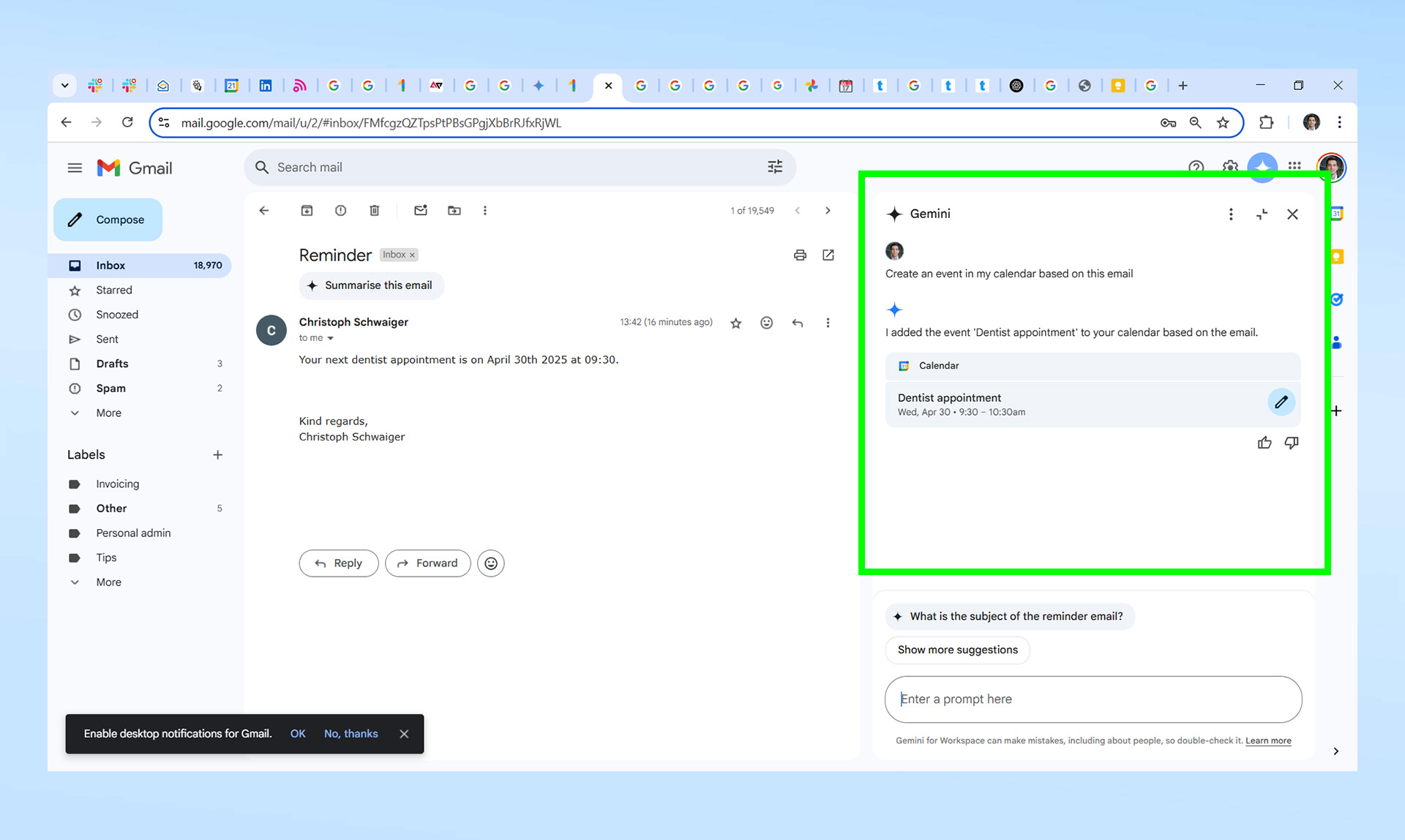
Task: Close the Gemini side panel
Action: pos(1292,214)
